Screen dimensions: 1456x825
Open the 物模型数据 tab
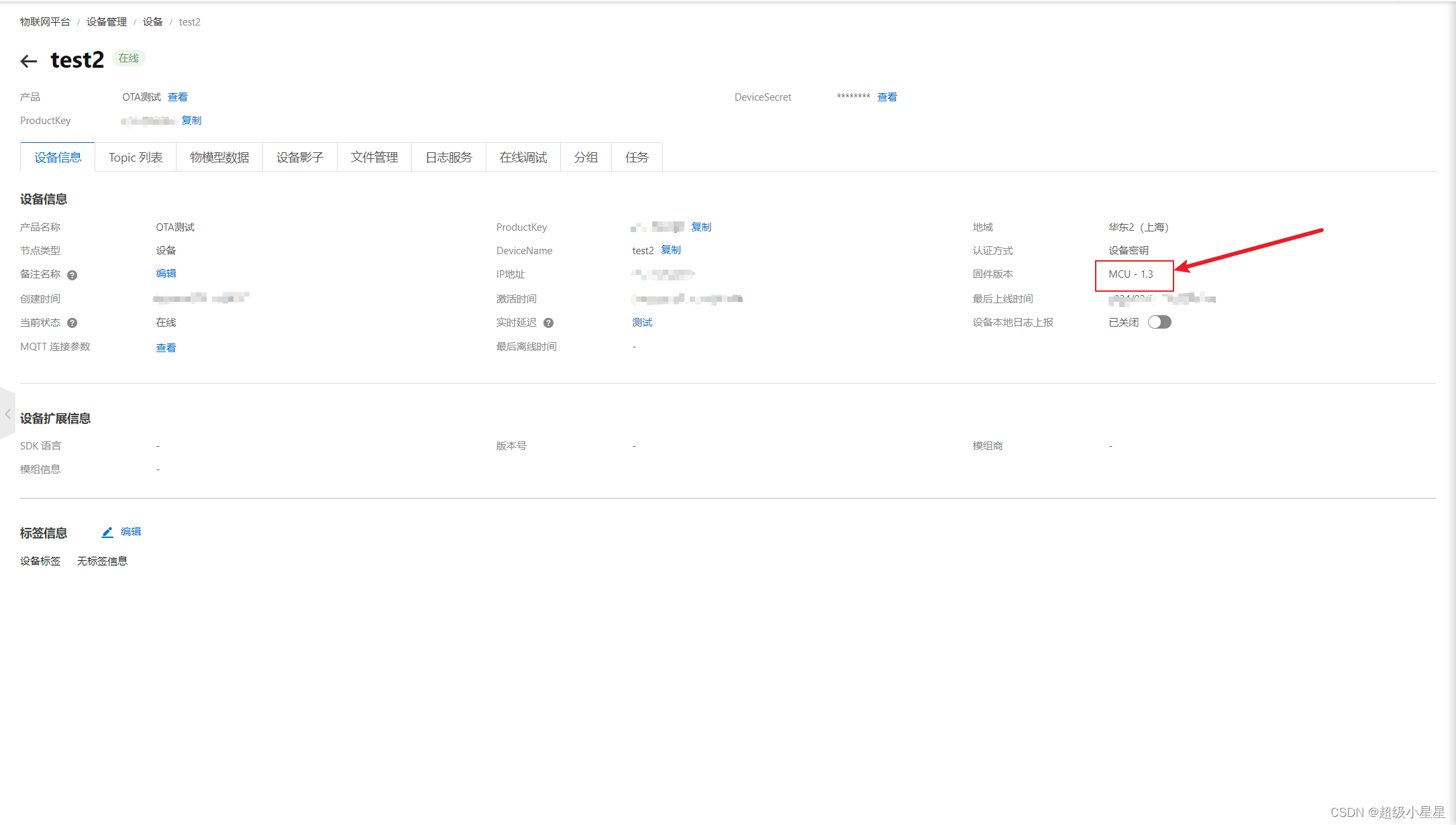coord(219,158)
